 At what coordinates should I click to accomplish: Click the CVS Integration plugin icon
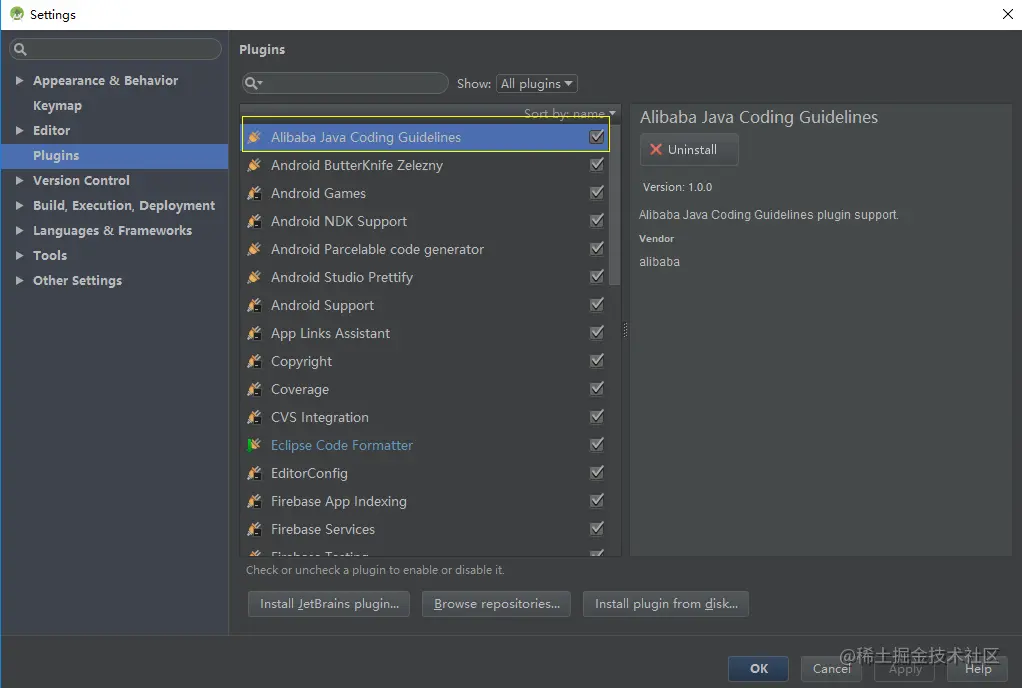pyautogui.click(x=254, y=418)
